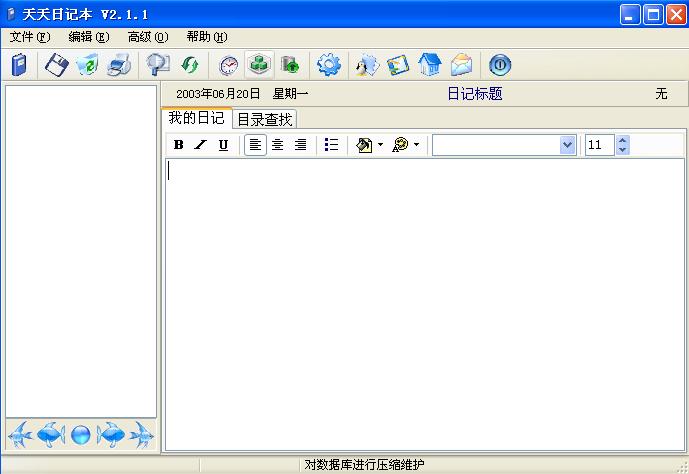Expand the palette icon dropdown arrow
Viewport: 689px width, 474px height.
pos(416,145)
